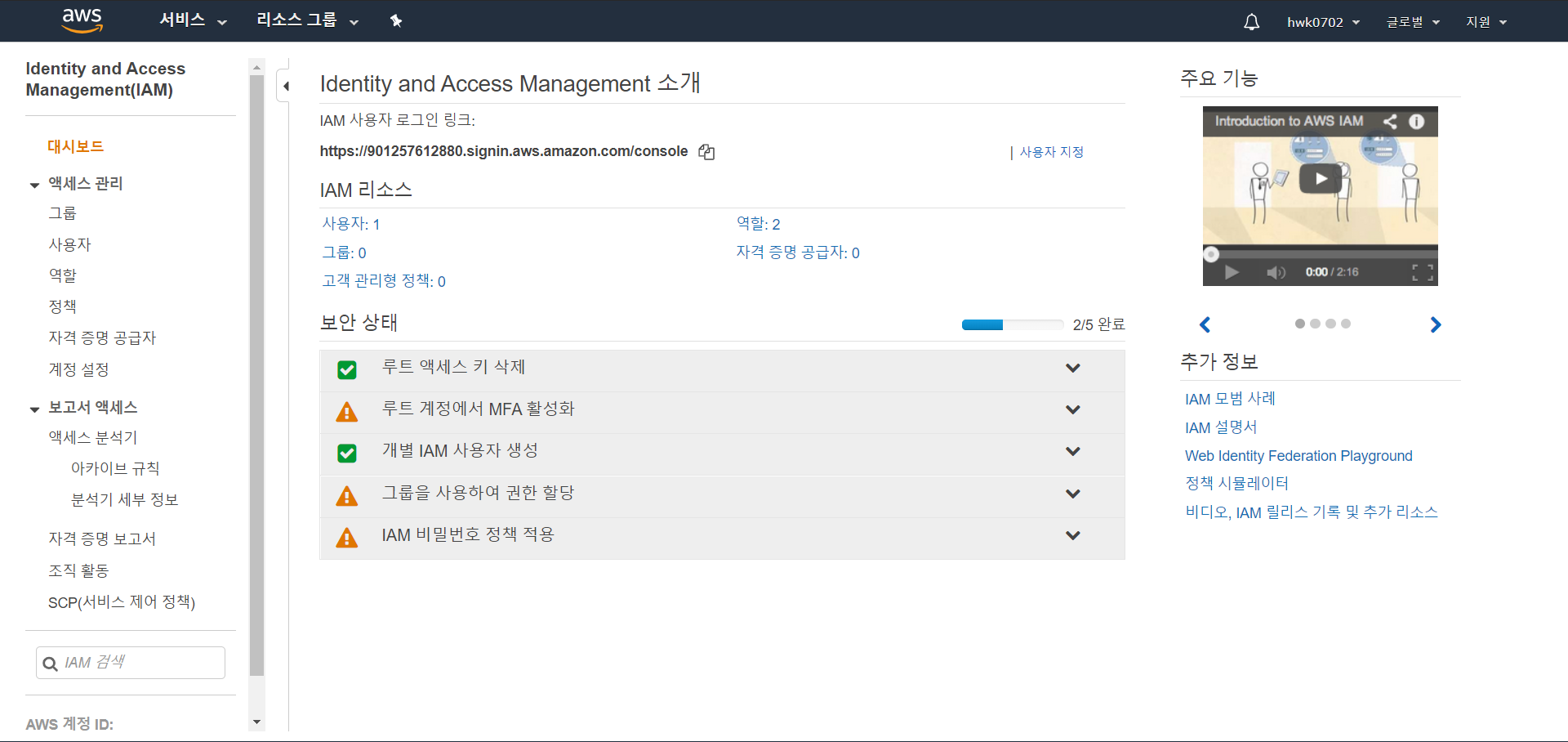1568x742 pixels.
Task: Open the hwk0702 account menu
Action: [1323, 22]
